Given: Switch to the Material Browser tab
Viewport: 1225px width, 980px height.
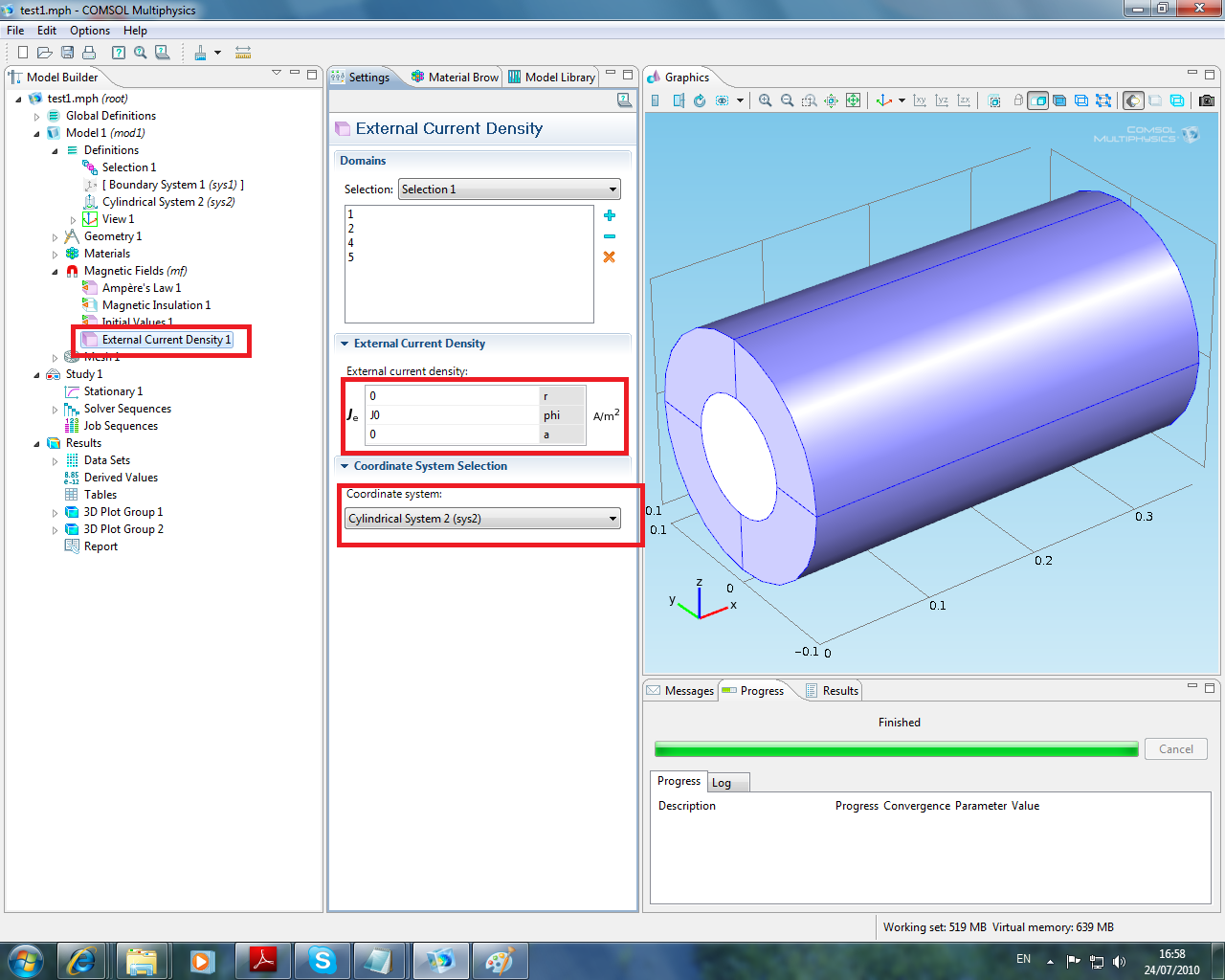Looking at the screenshot, I should 456,78.
